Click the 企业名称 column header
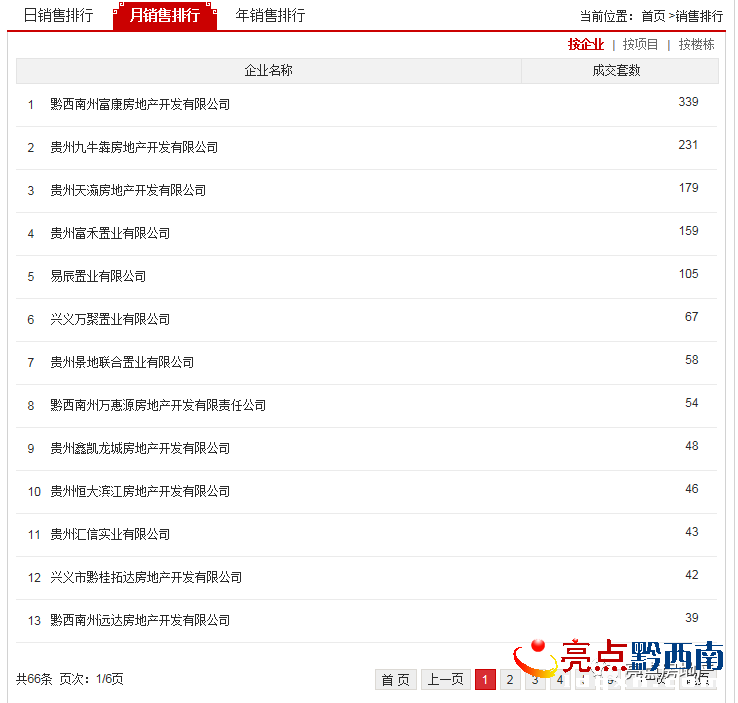This screenshot has width=738, height=703. [268, 71]
